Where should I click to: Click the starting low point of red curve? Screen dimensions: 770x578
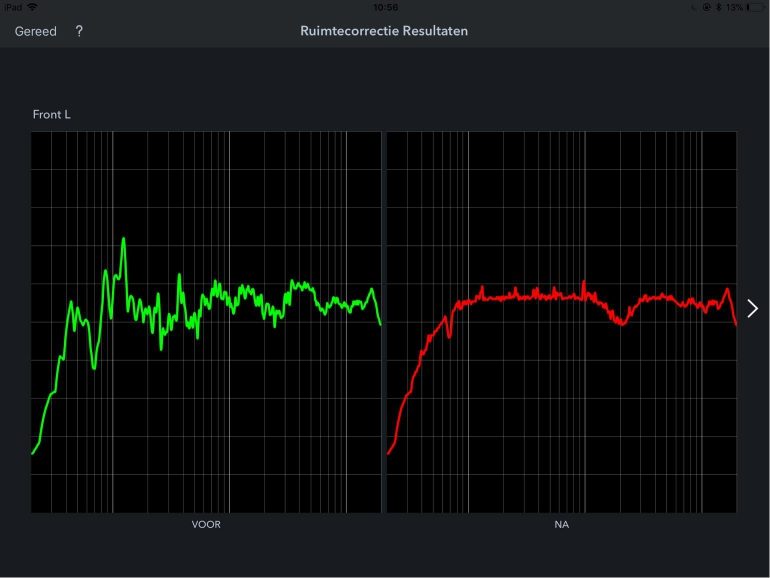point(389,453)
